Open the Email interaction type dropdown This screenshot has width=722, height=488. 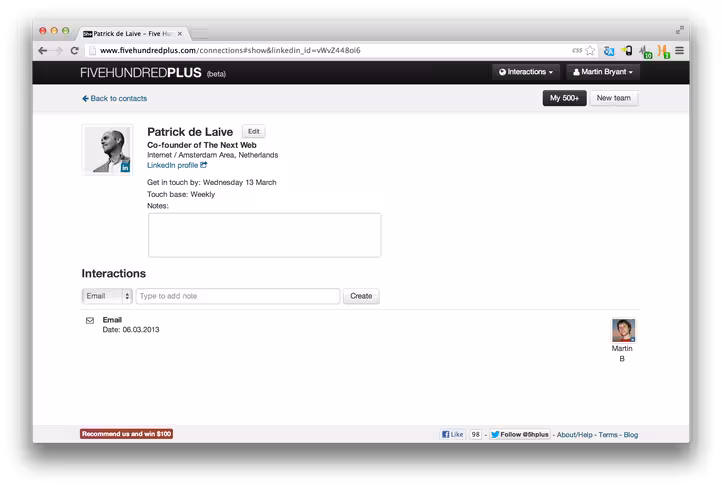(107, 296)
